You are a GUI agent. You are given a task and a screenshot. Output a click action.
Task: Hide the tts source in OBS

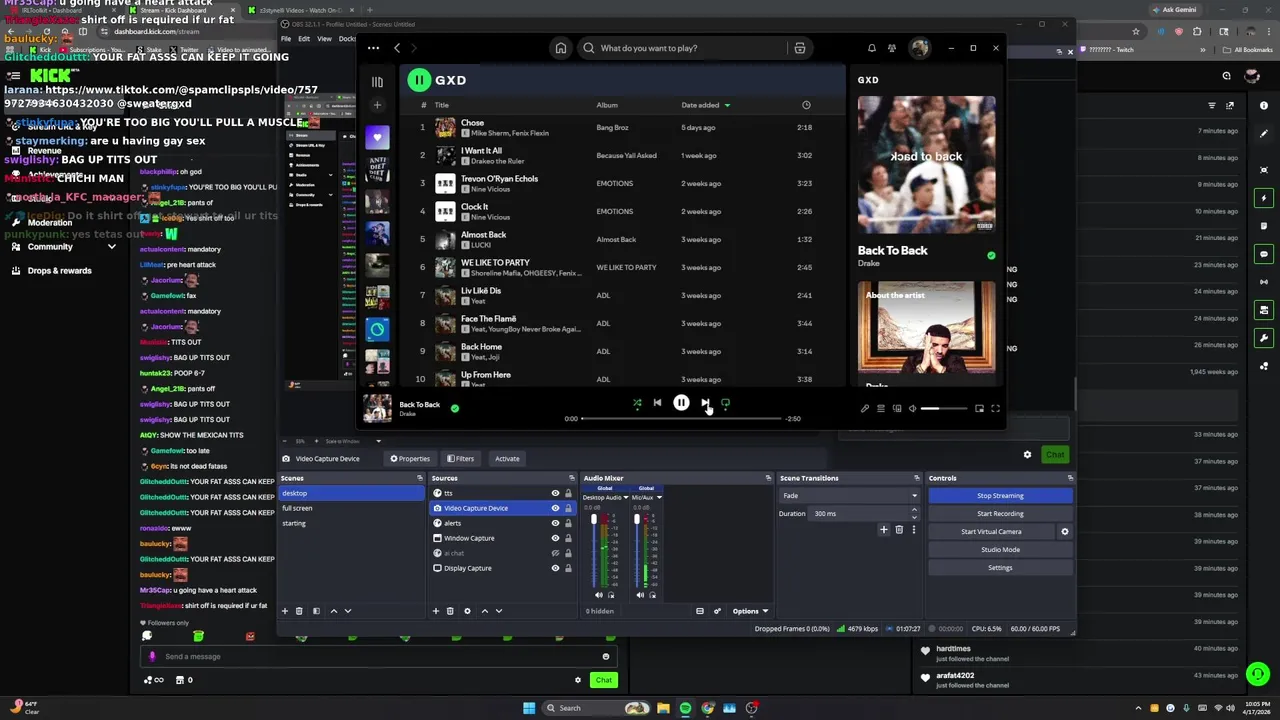coord(555,493)
